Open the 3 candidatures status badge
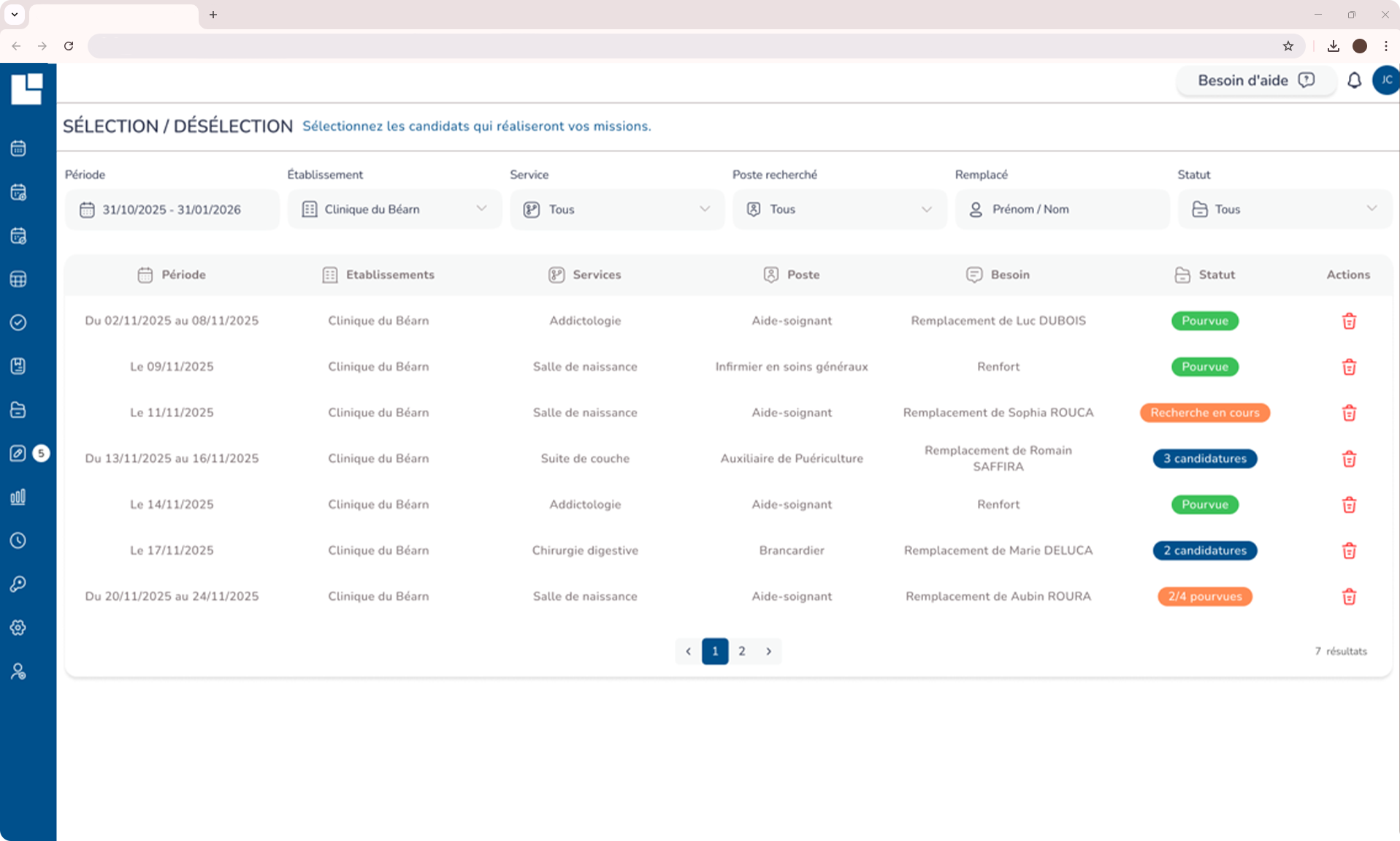This screenshot has height=841, width=1400. [x=1204, y=459]
